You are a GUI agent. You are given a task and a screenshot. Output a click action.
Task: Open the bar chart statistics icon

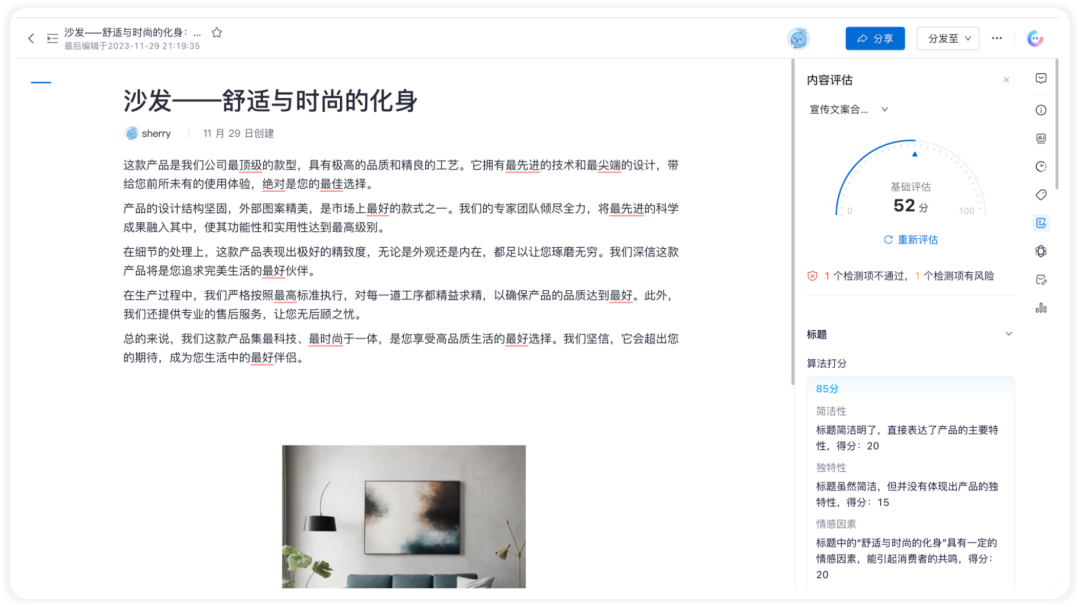pos(1041,308)
